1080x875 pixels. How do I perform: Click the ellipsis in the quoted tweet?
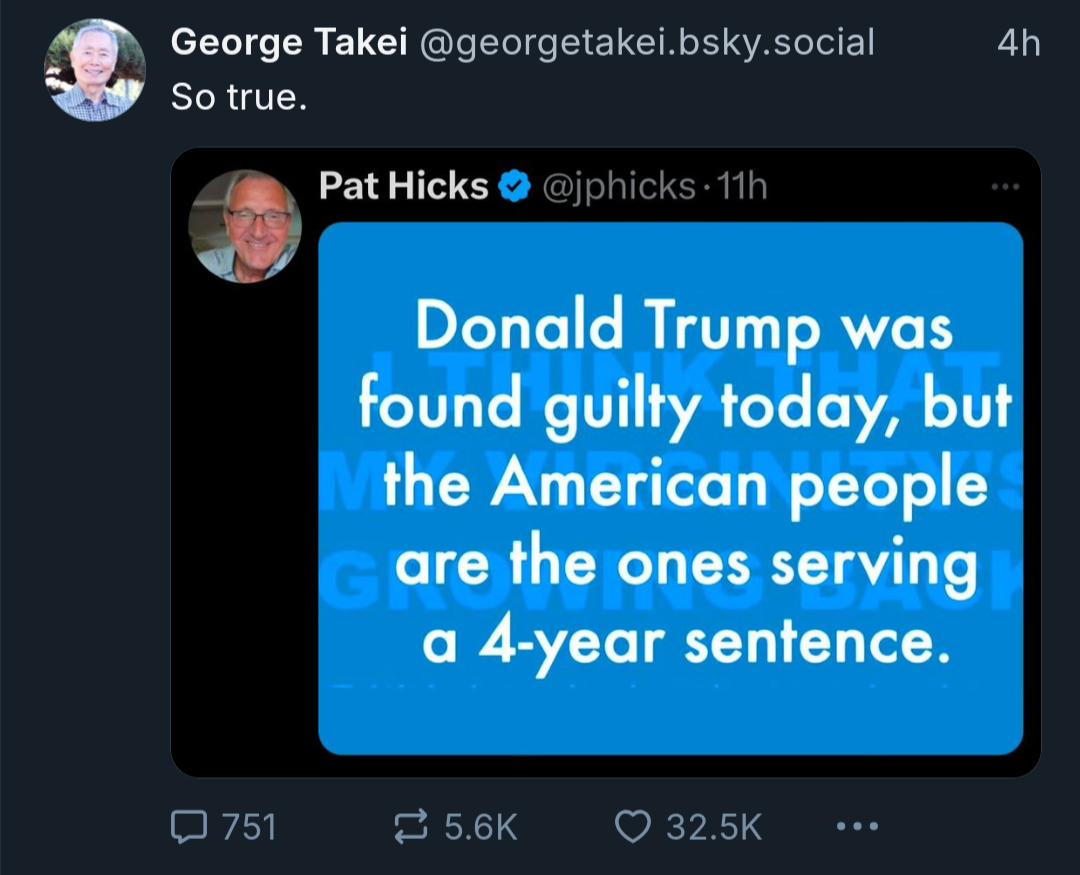(1003, 187)
